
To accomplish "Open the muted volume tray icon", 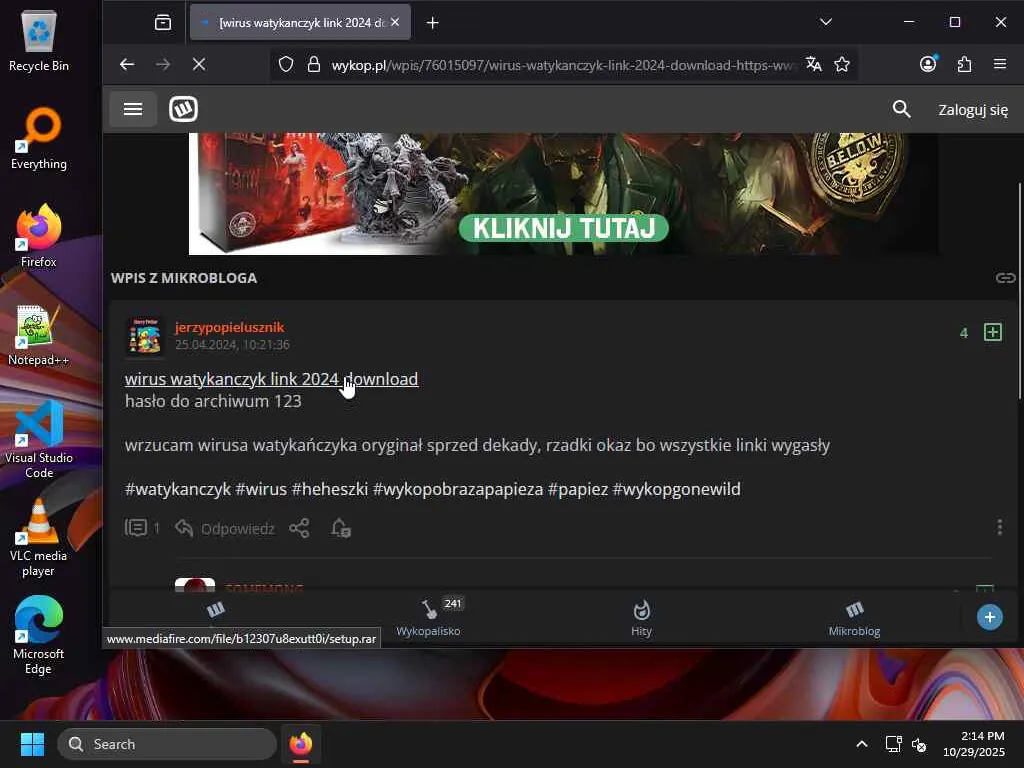I will tap(919, 744).
